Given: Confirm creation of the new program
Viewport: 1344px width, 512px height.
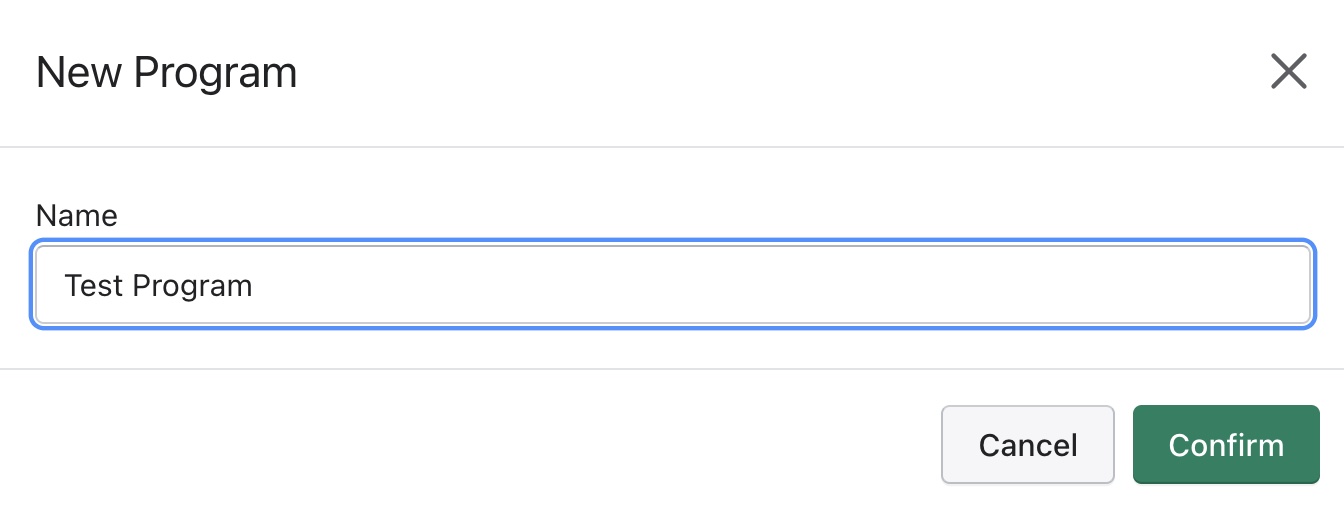Looking at the screenshot, I should coord(1225,444).
